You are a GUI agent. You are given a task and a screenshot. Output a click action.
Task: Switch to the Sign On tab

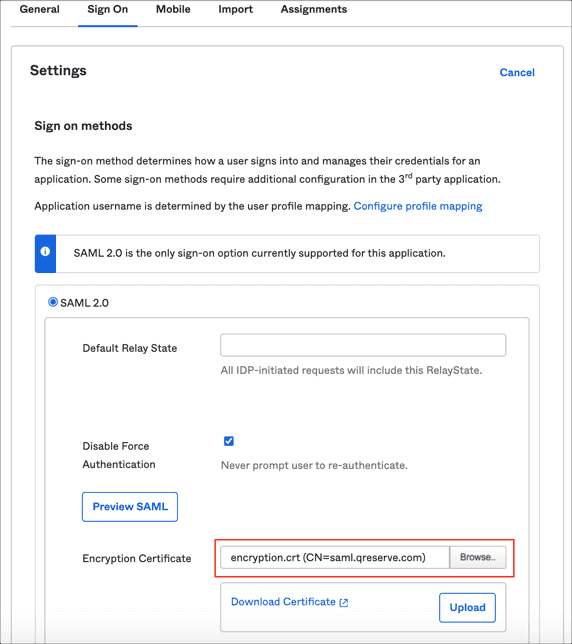[x=108, y=9]
